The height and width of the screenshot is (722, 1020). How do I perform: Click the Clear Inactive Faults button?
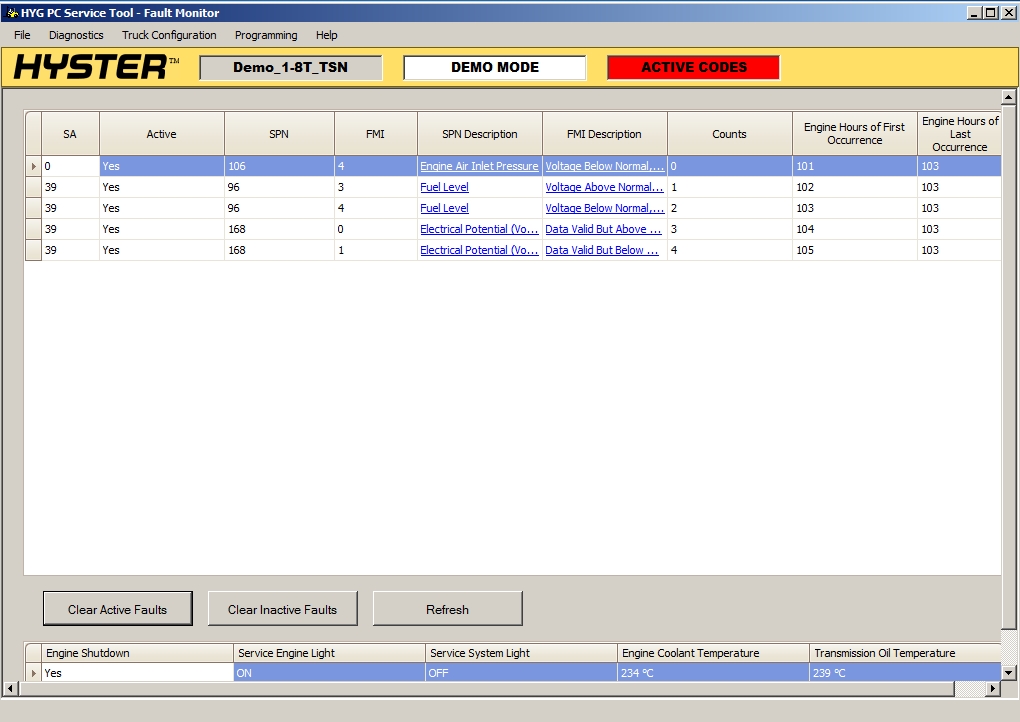tap(282, 608)
